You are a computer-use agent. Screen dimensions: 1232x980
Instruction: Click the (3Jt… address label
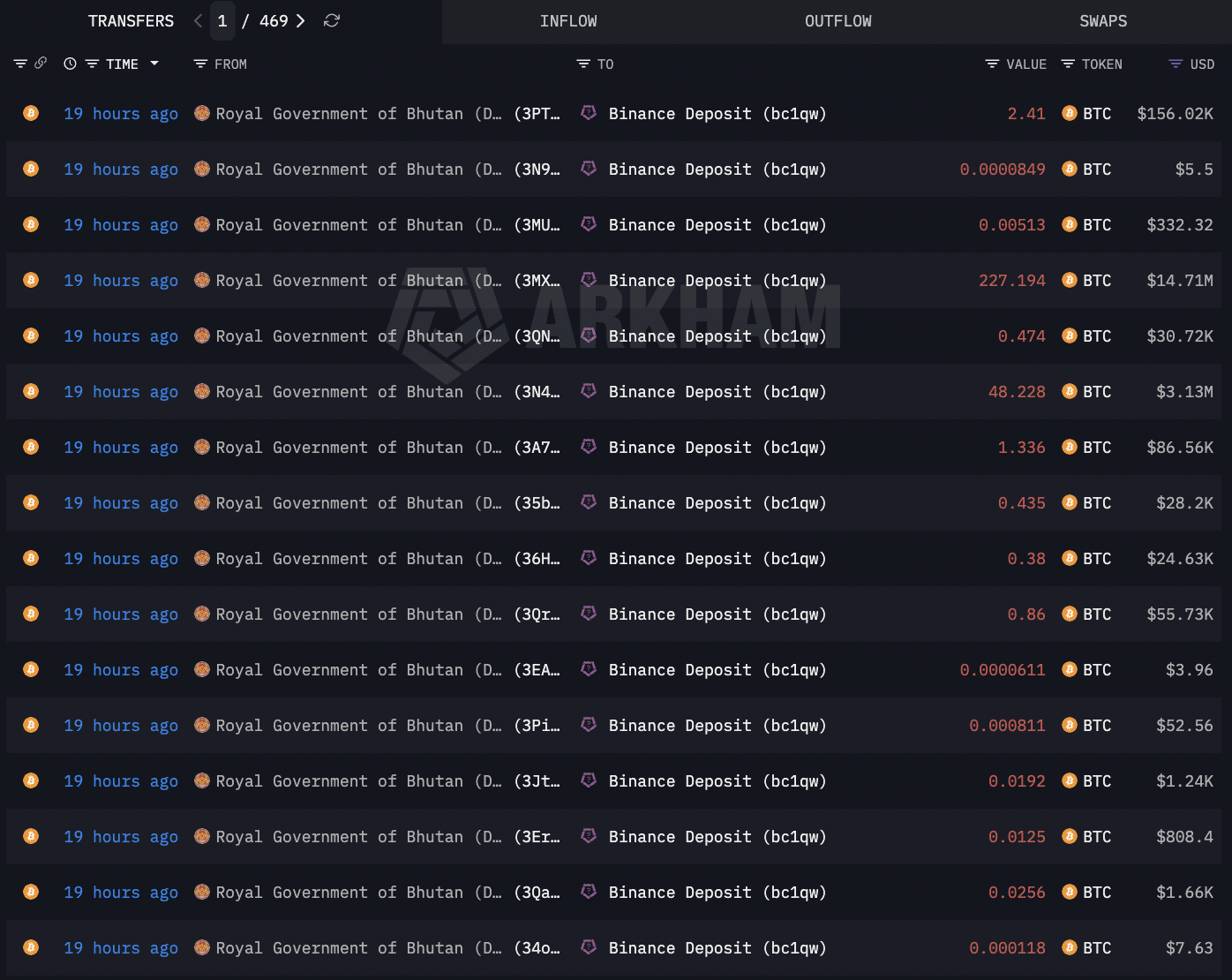point(537,781)
